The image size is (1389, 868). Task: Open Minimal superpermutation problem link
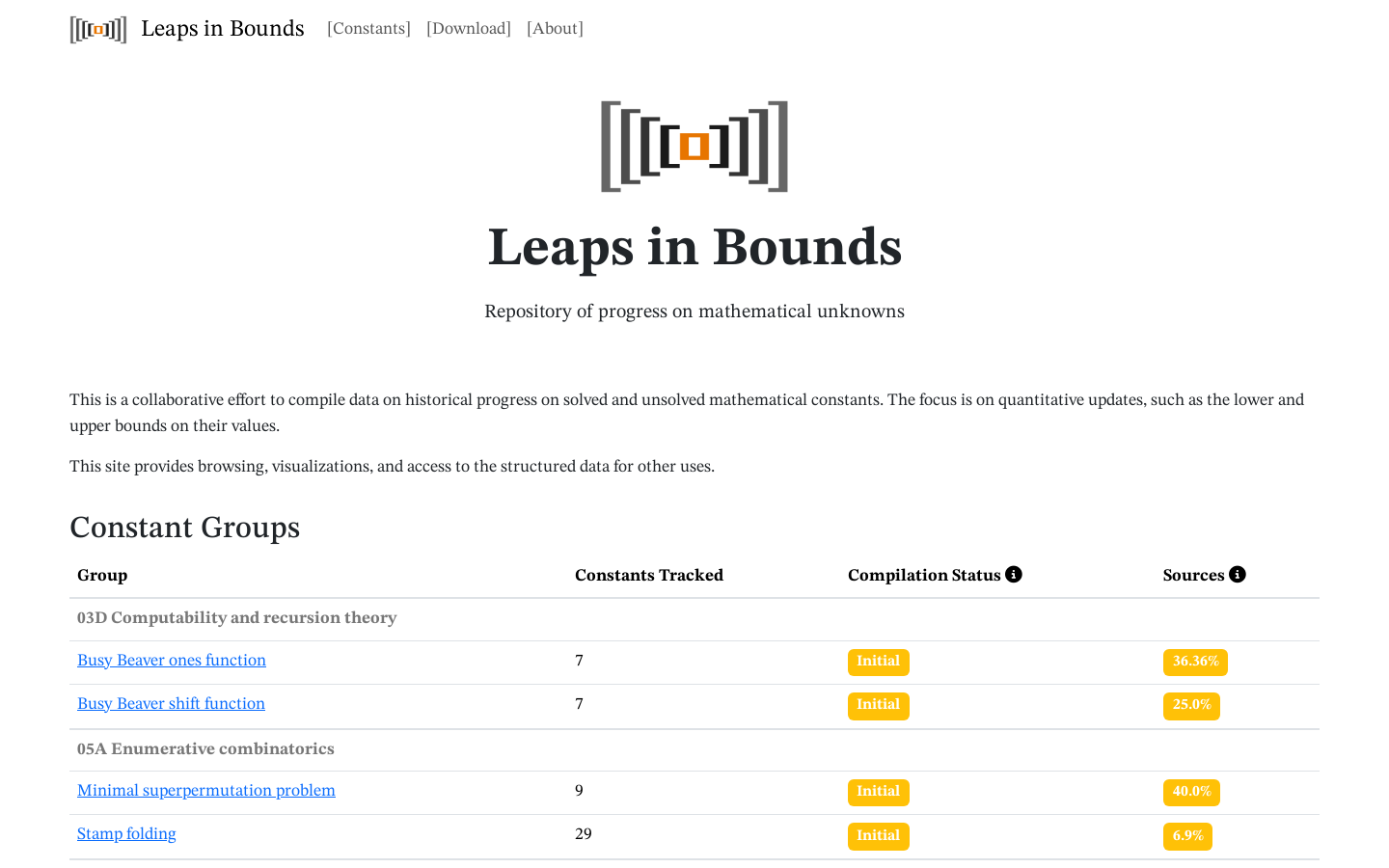click(206, 791)
